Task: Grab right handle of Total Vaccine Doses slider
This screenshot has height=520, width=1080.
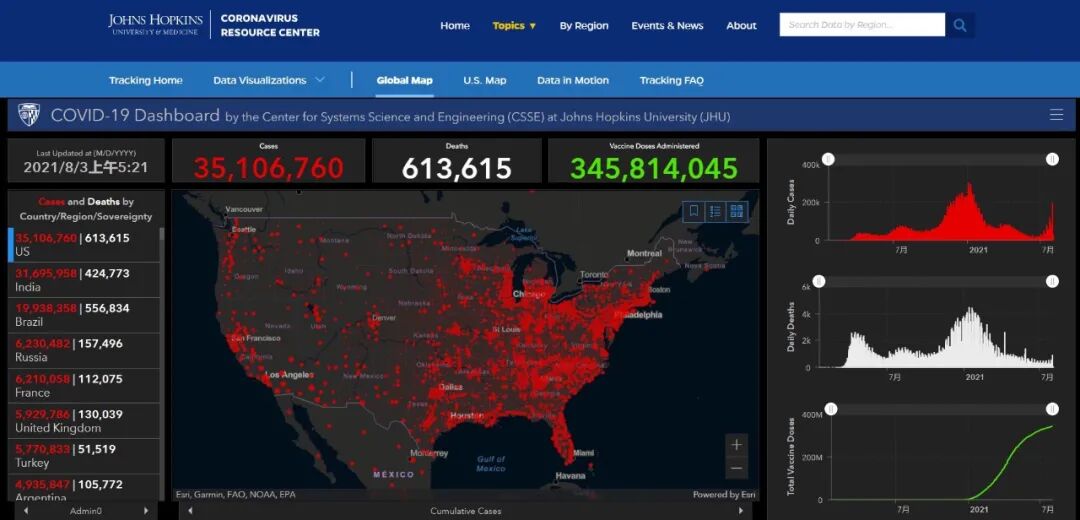Action: point(1052,409)
